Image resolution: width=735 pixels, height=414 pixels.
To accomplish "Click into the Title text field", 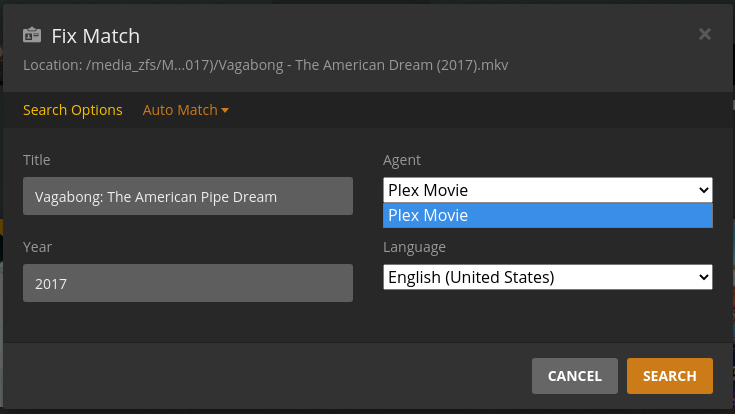I will point(188,196).
